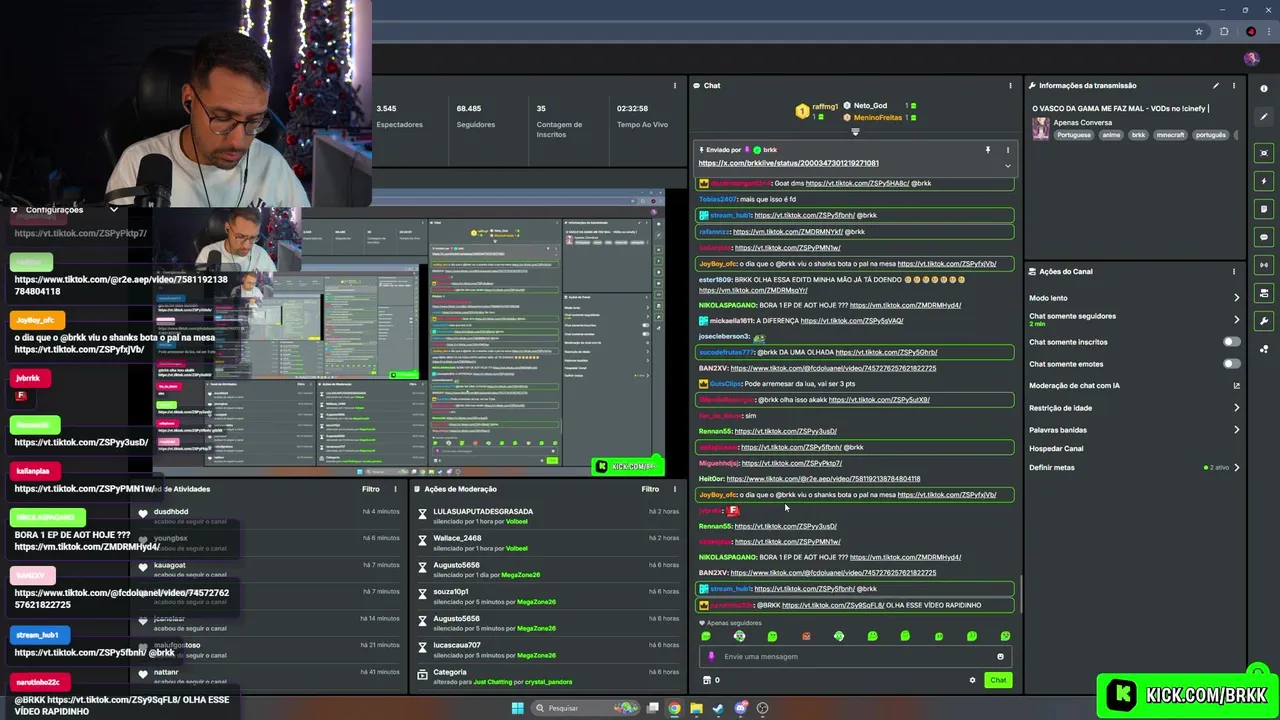
Task: Open Informações da transmissão three-dot menu
Action: pyautogui.click(x=1234, y=86)
